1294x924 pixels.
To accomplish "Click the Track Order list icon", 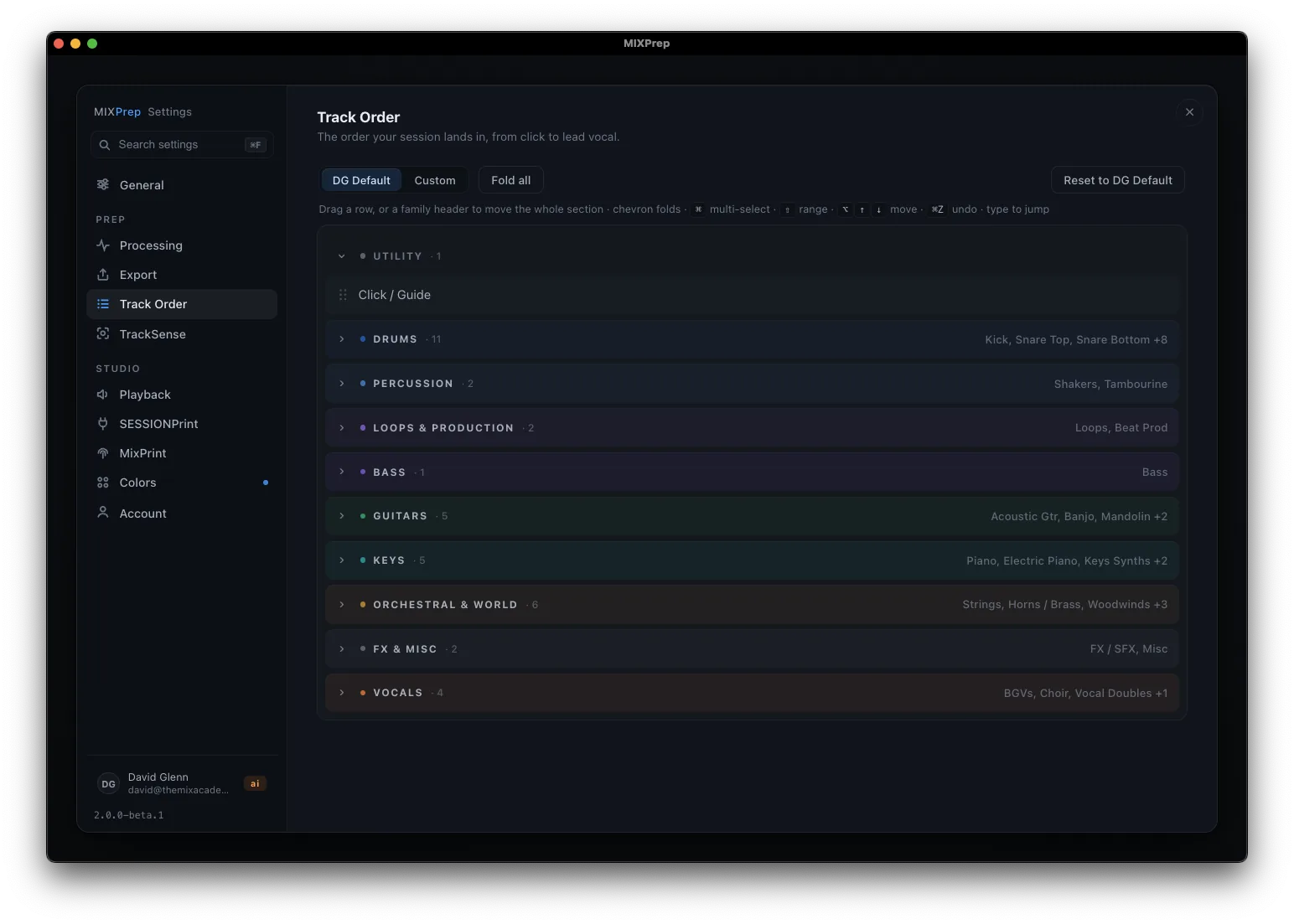I will tap(103, 304).
